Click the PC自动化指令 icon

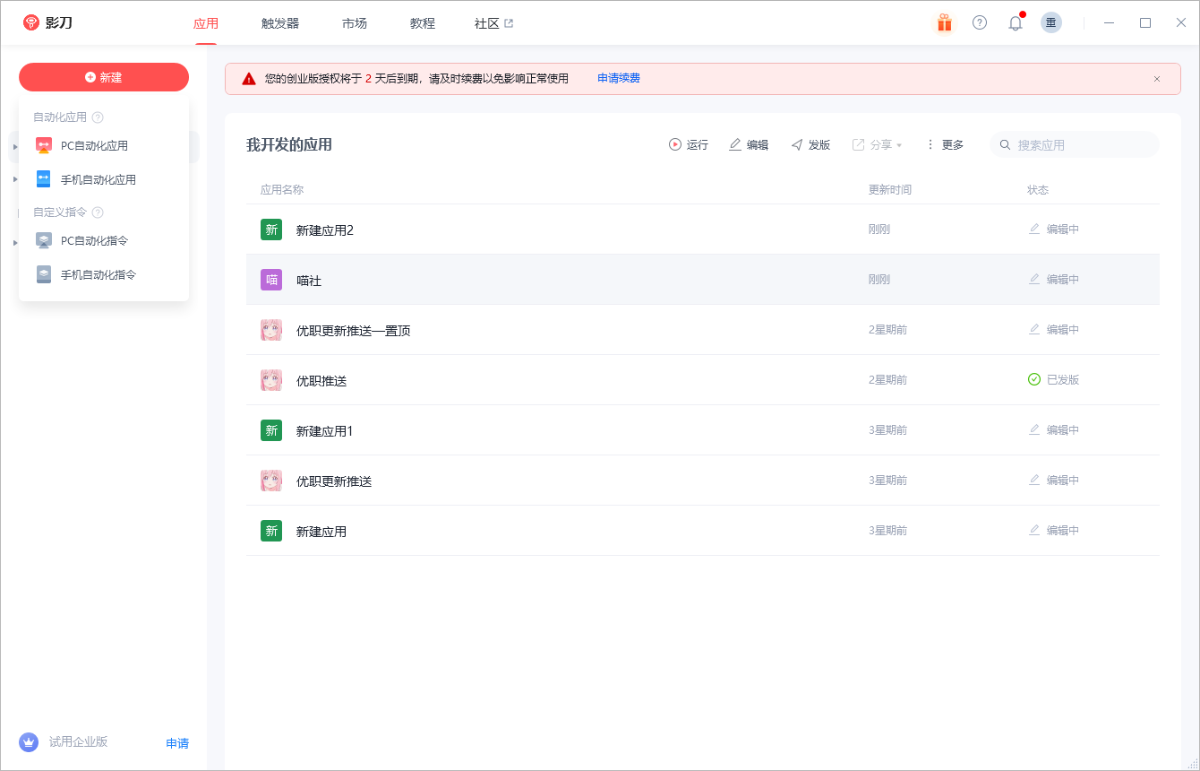[x=44, y=241]
